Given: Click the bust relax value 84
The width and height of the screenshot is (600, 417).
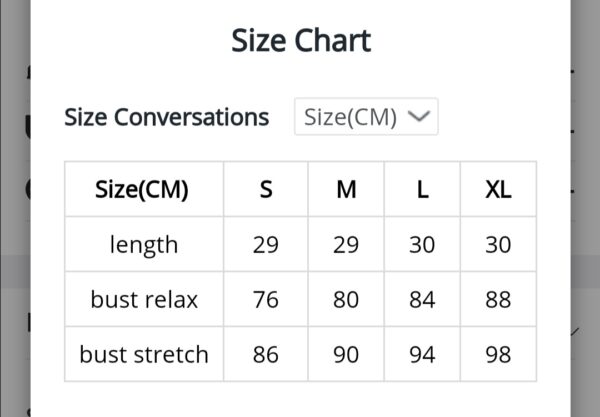Looking at the screenshot, I should 422,299.
